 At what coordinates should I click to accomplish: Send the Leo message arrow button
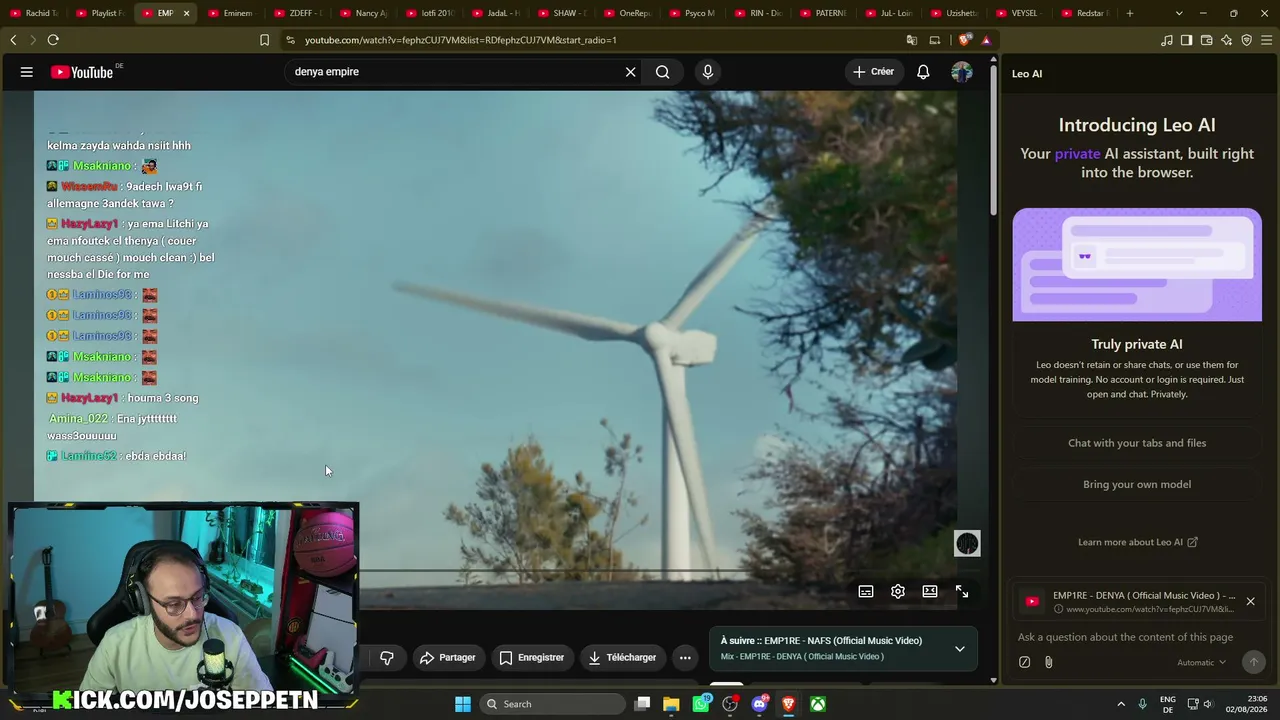(1253, 662)
